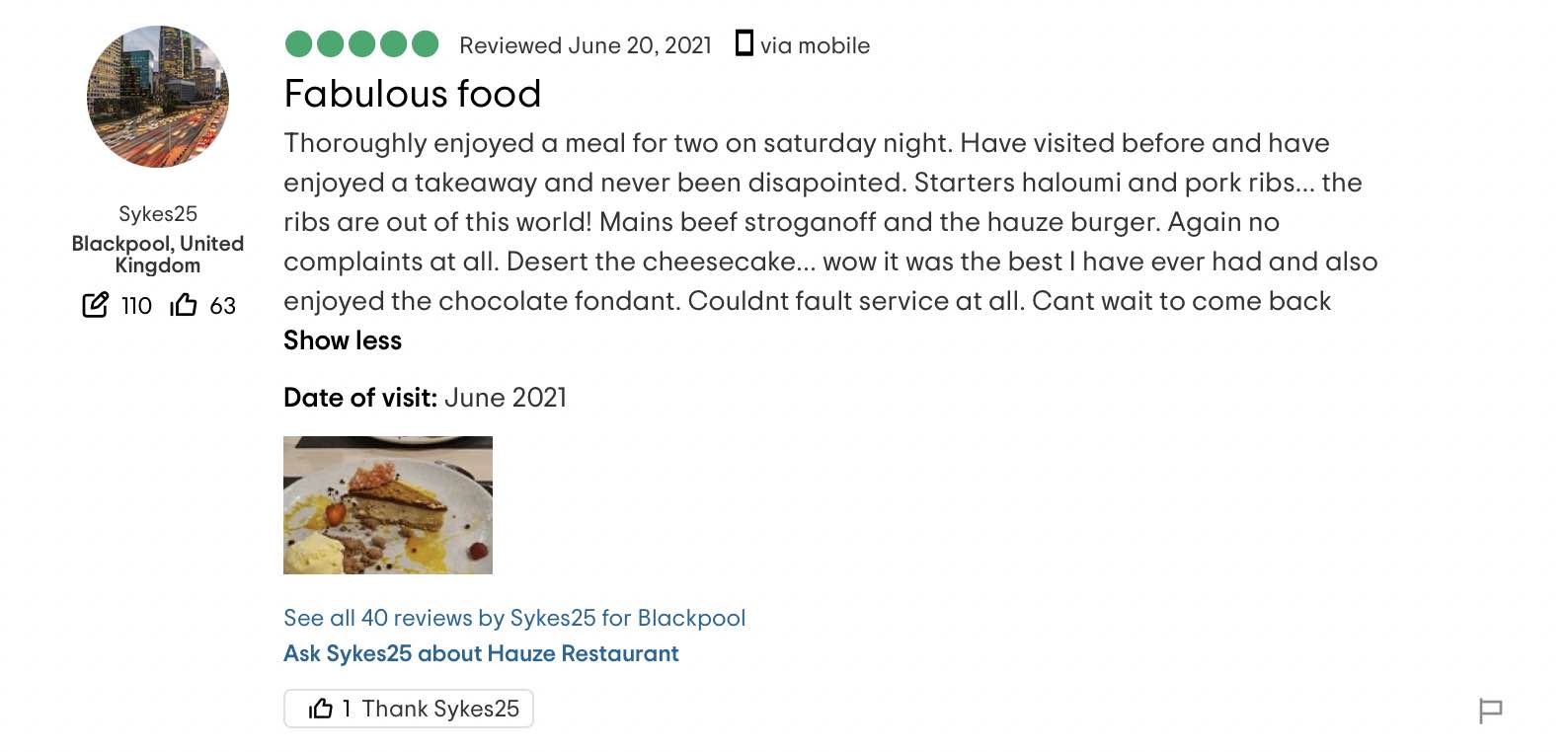Click the thumbs-up icon in Thank button
Screen dimensions: 1568x752
[321, 709]
